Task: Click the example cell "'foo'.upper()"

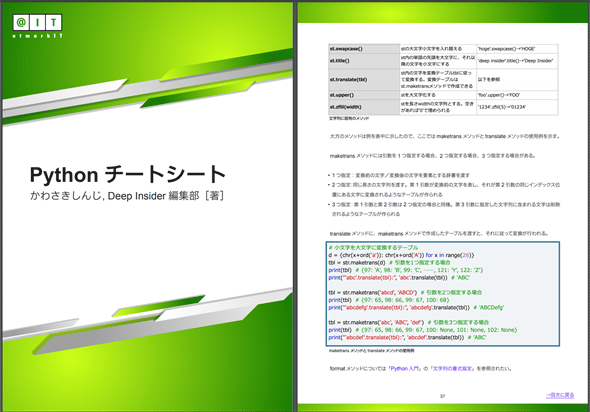Action: click(x=517, y=95)
